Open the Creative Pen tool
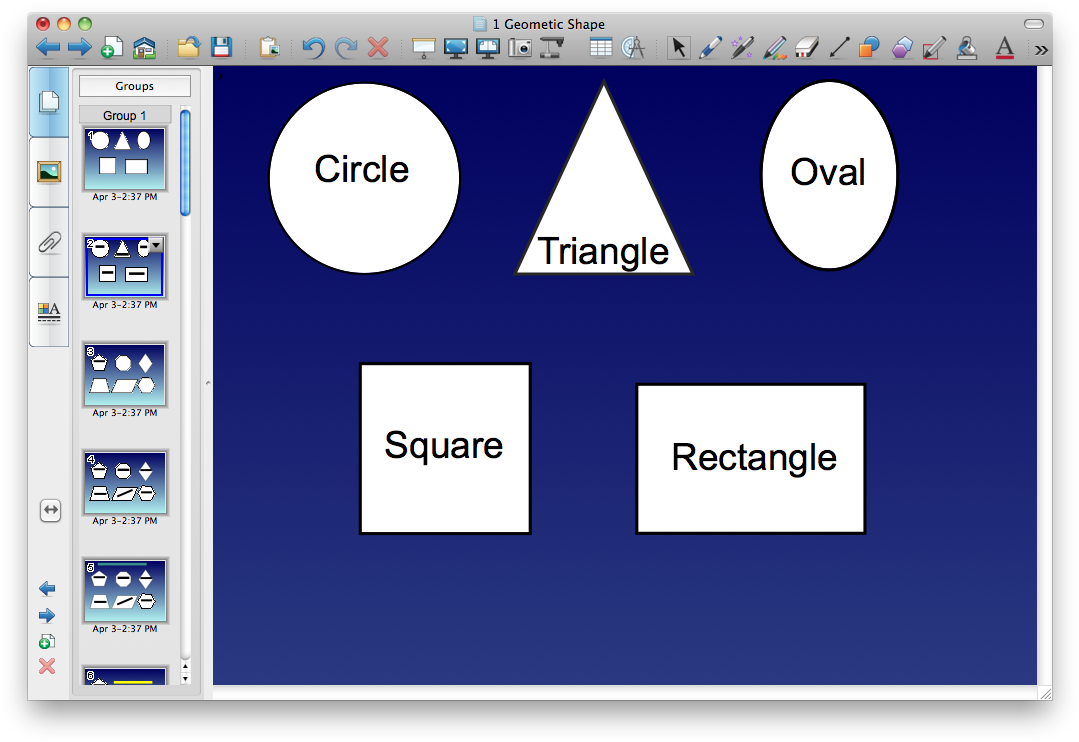The height and width of the screenshot is (742, 1079). pos(742,47)
